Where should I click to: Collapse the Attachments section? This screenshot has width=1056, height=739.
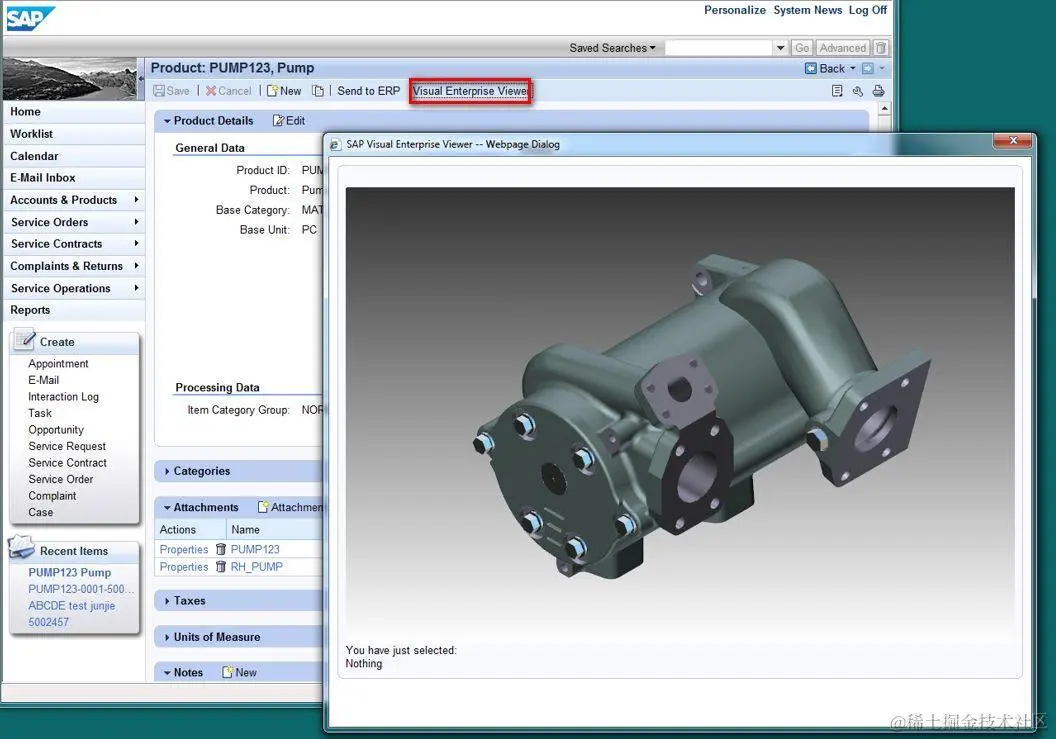click(167, 508)
